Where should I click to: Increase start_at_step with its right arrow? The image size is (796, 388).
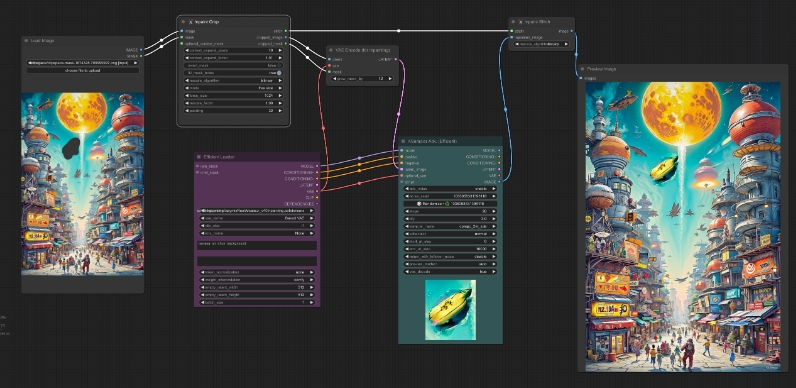pyautogui.click(x=494, y=241)
